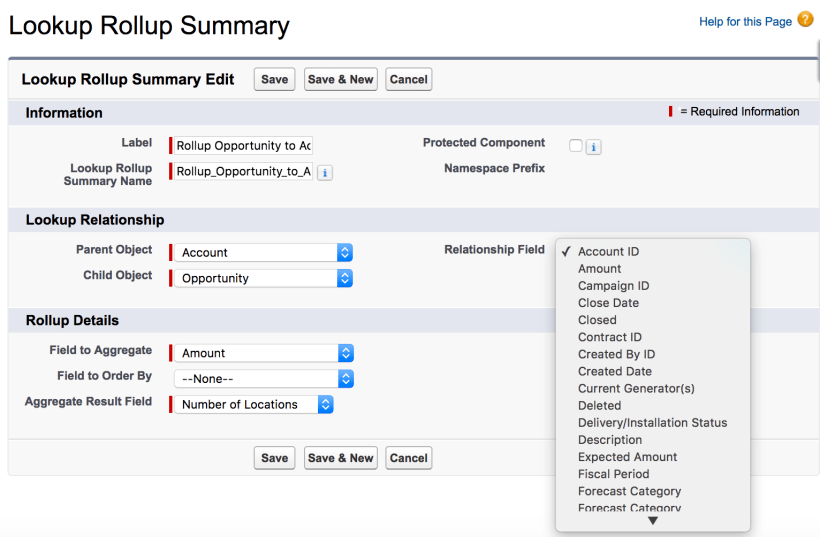Click info icon next to Protected Component
The height and width of the screenshot is (537, 820).
[593, 147]
